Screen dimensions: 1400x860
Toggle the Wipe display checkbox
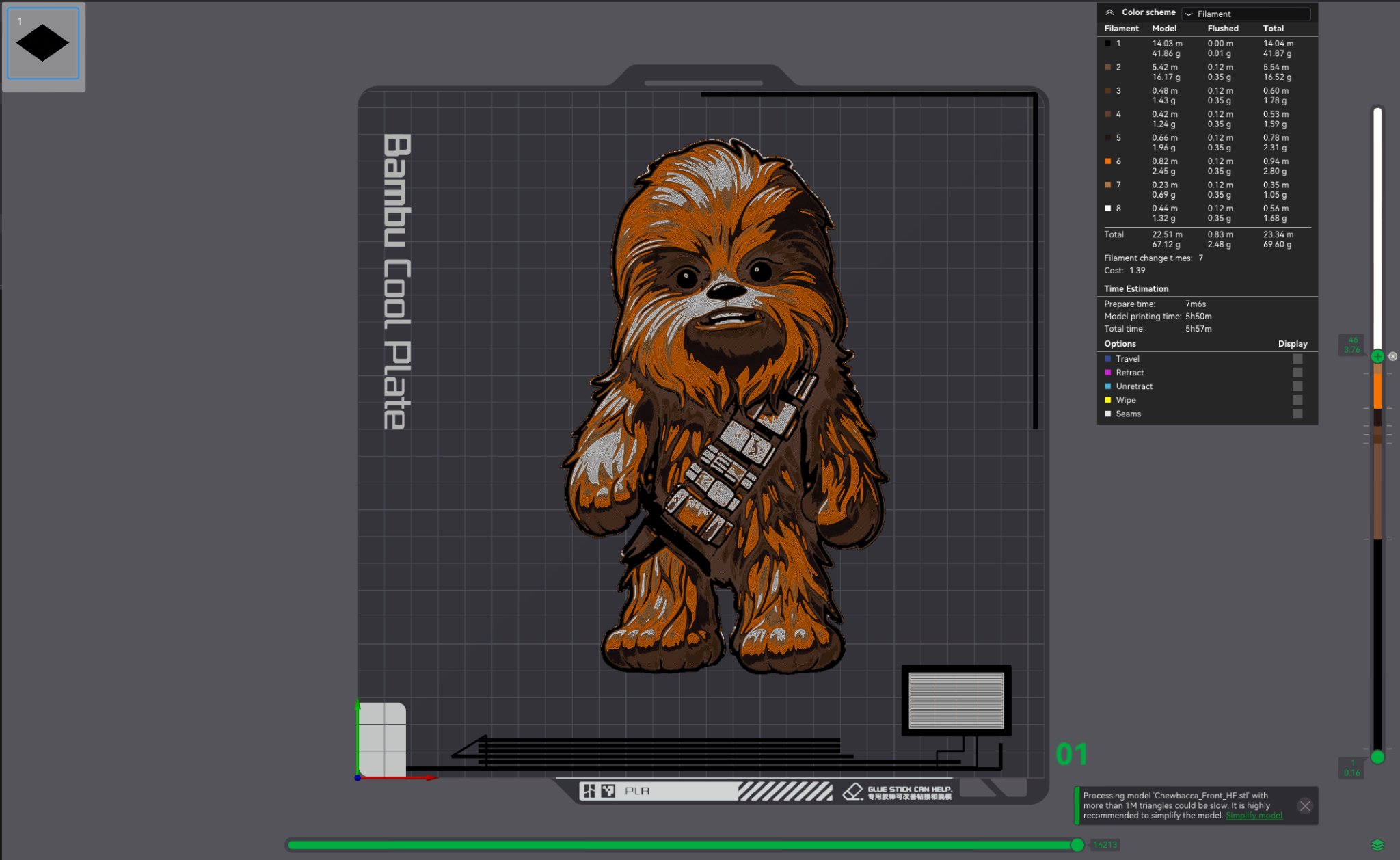coord(1297,399)
